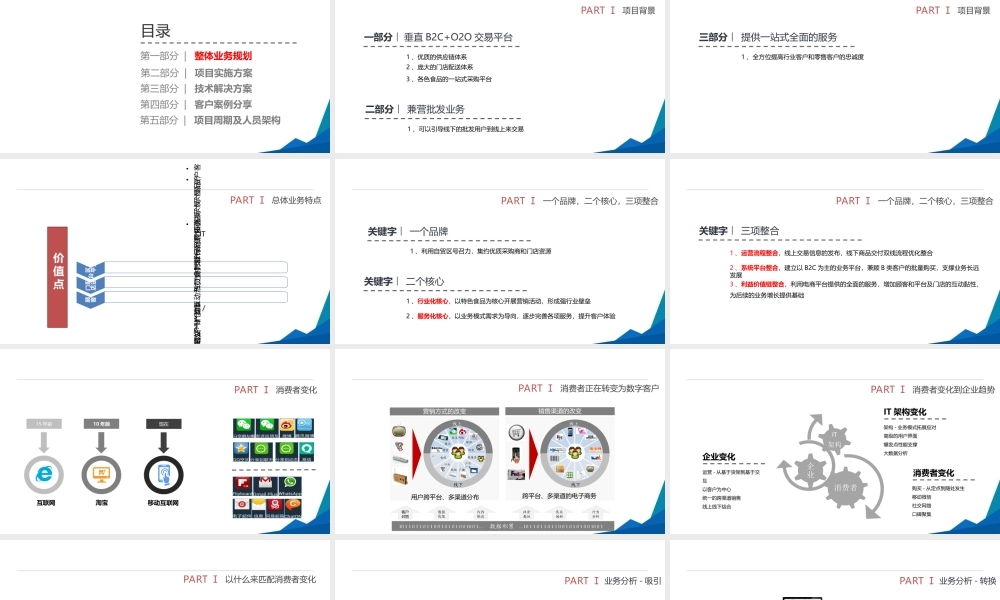Image resolution: width=1000 pixels, height=600 pixels.
Task: Click the TV icon on the marketing change slide
Action: point(399,431)
